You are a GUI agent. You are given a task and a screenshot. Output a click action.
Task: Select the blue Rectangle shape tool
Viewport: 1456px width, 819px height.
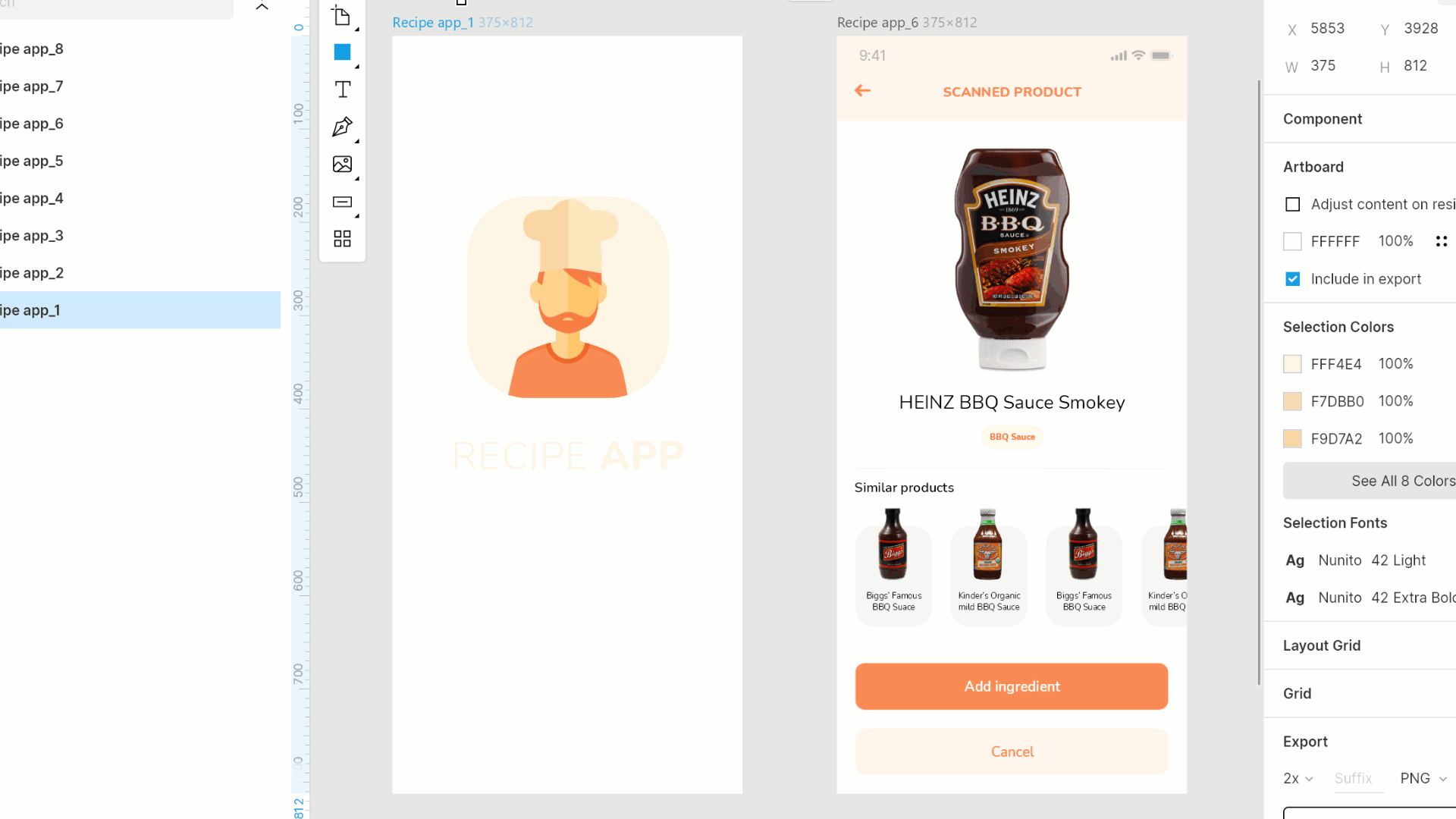(x=342, y=52)
